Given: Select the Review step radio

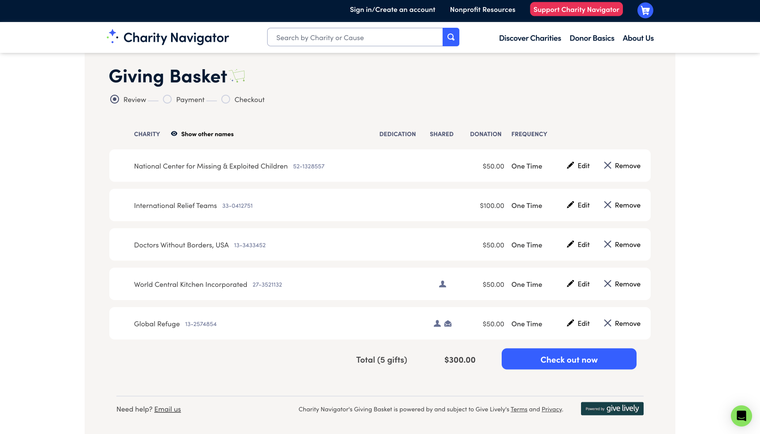Looking at the screenshot, I should (114, 99).
